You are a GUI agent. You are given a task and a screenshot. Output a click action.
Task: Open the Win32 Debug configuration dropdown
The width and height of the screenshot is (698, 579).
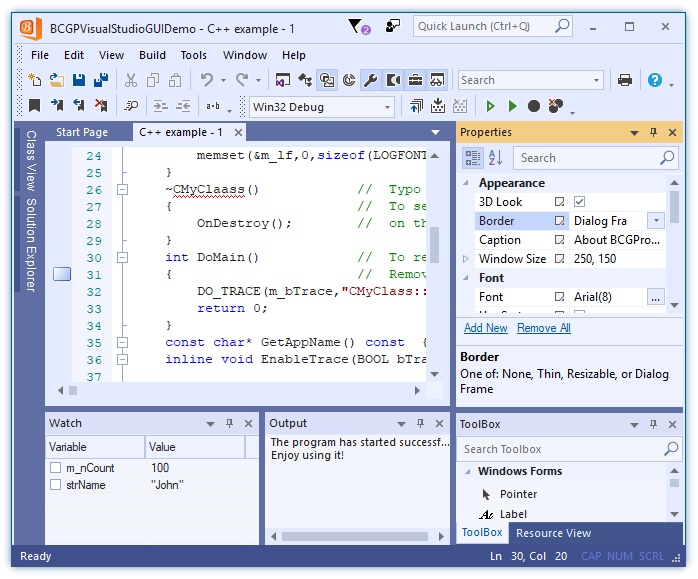[387, 107]
